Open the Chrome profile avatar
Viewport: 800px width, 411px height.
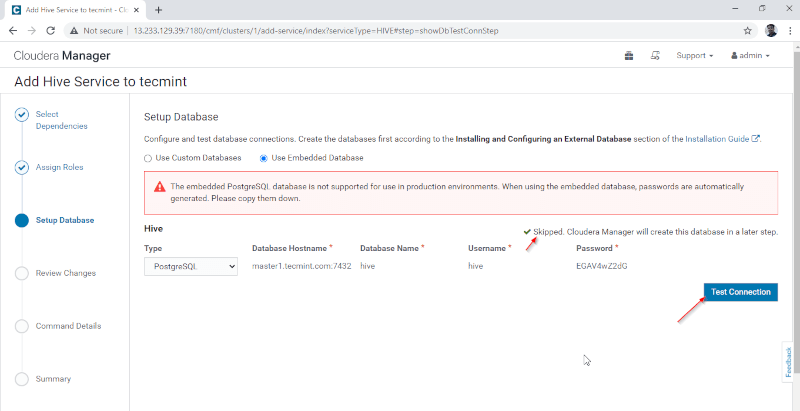(x=771, y=30)
